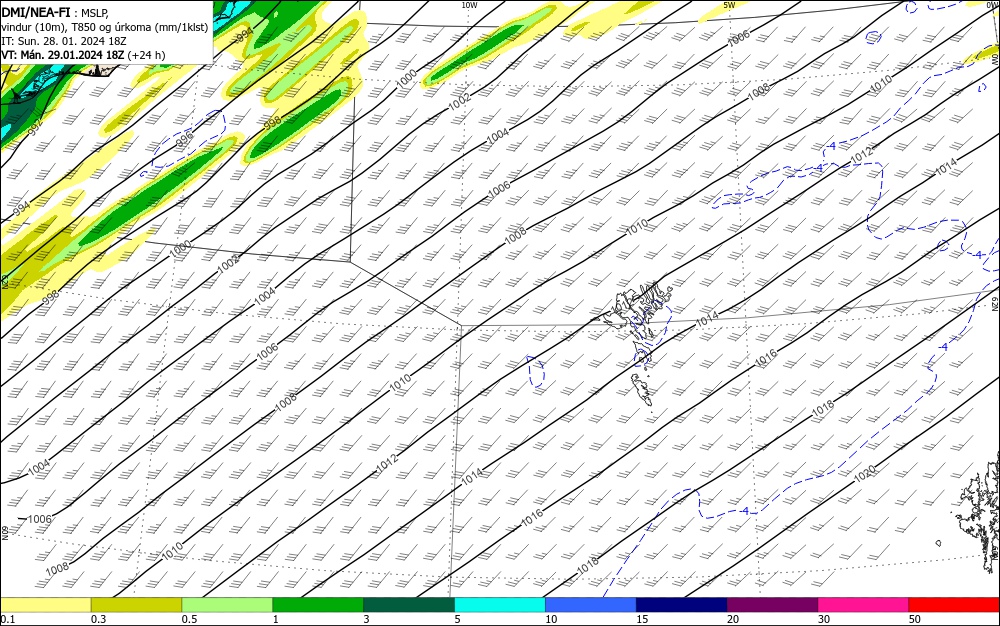Click the legend value "15"
The width and height of the screenshot is (1000, 626).
click(x=642, y=619)
